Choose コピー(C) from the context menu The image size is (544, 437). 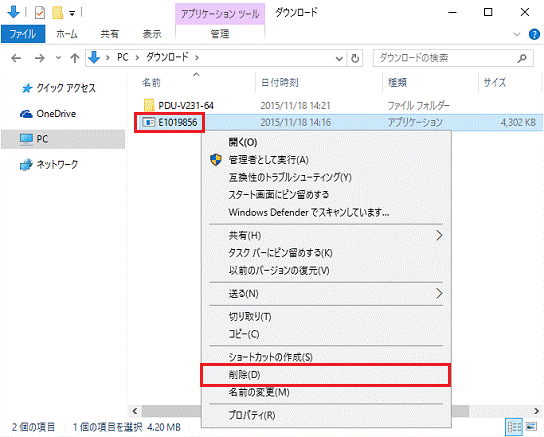326,334
